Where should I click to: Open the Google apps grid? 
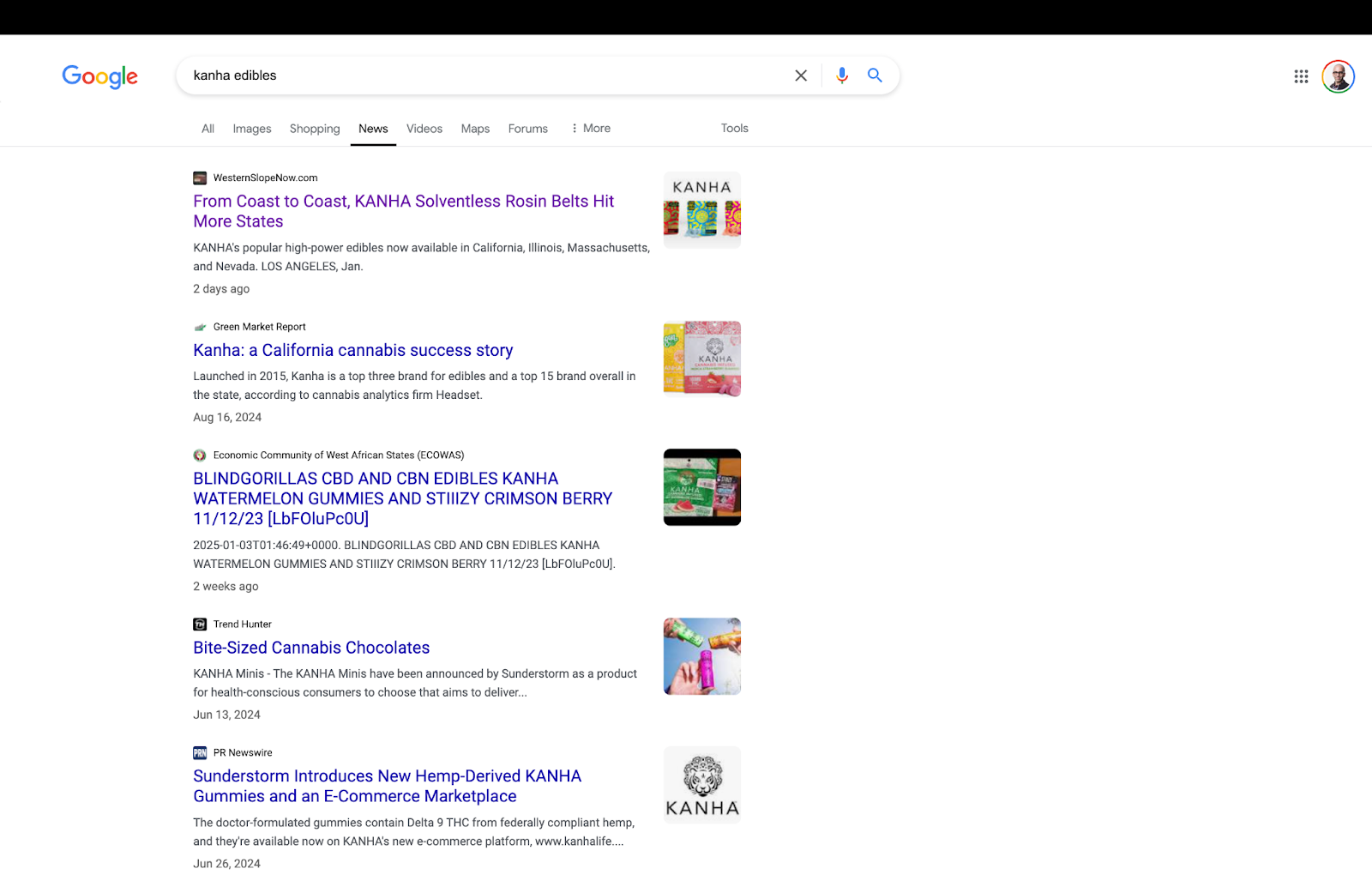coord(1301,76)
